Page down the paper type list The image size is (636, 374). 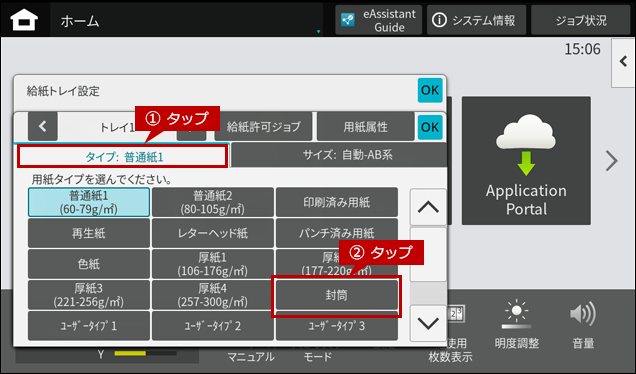pos(428,323)
